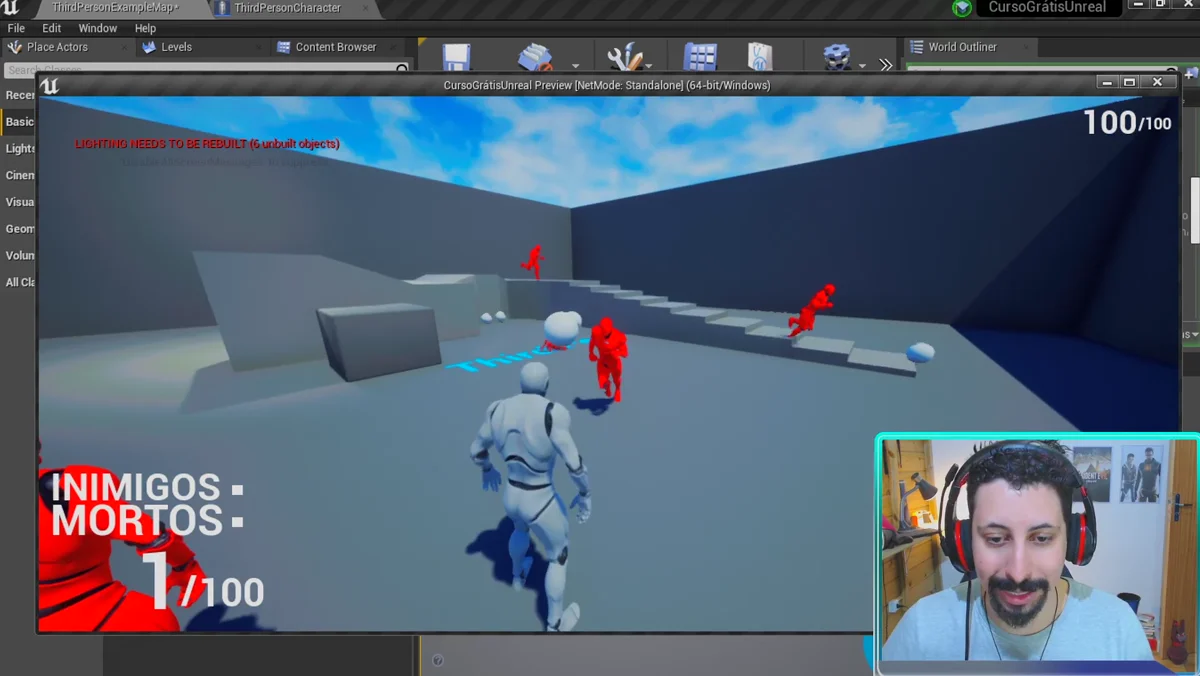Click the green source control status icon

point(962,8)
